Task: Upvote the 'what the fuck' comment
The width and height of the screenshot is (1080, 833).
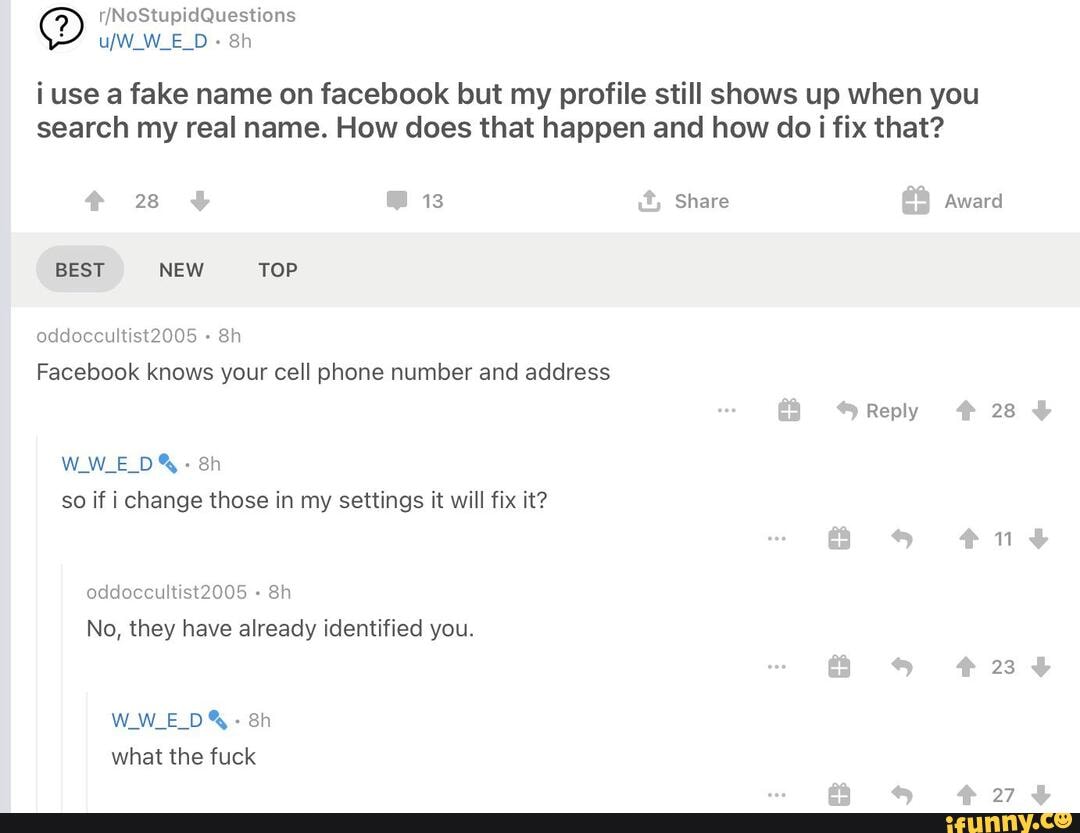Action: 966,794
